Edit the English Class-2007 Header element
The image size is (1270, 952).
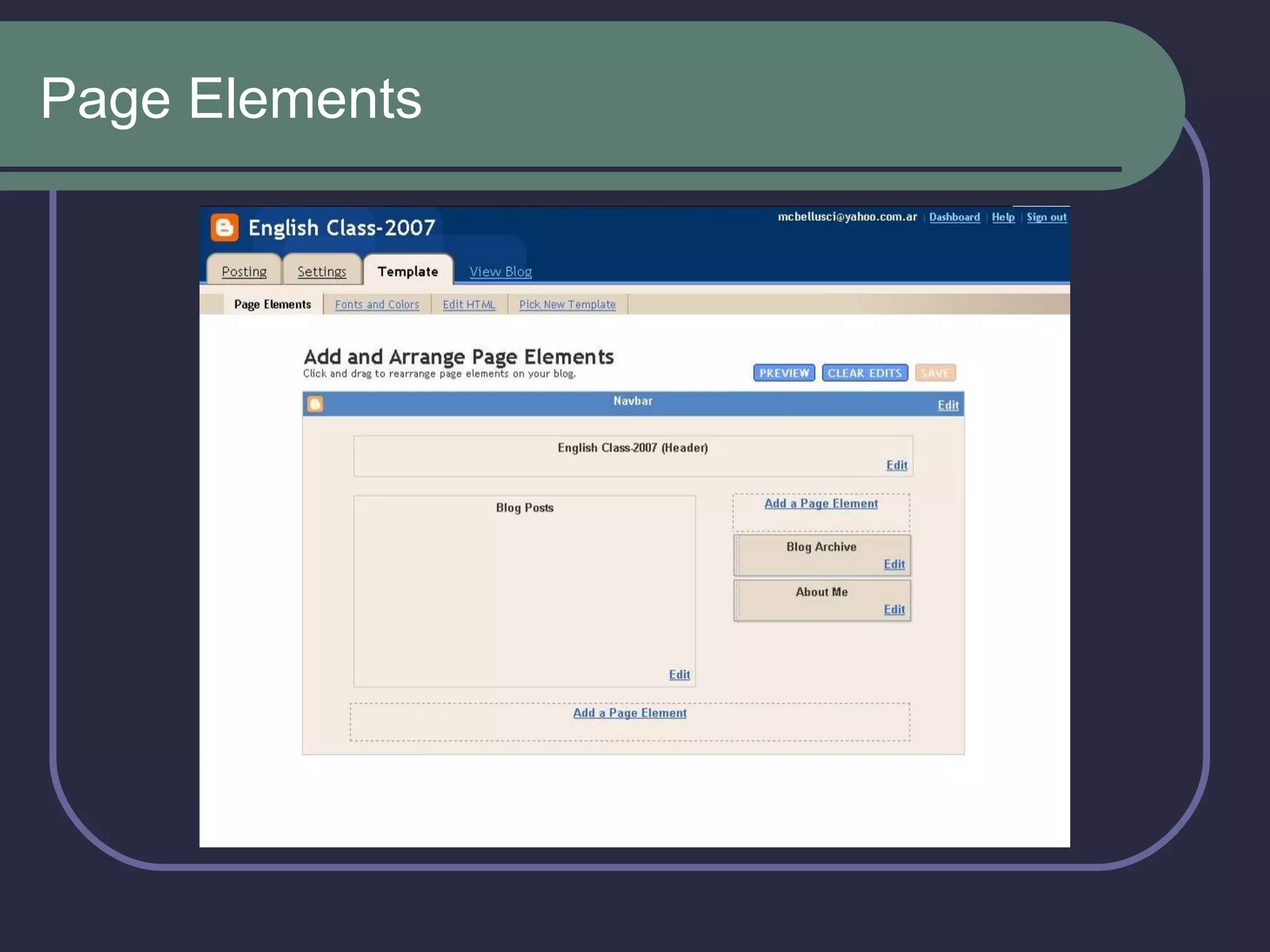click(x=896, y=465)
